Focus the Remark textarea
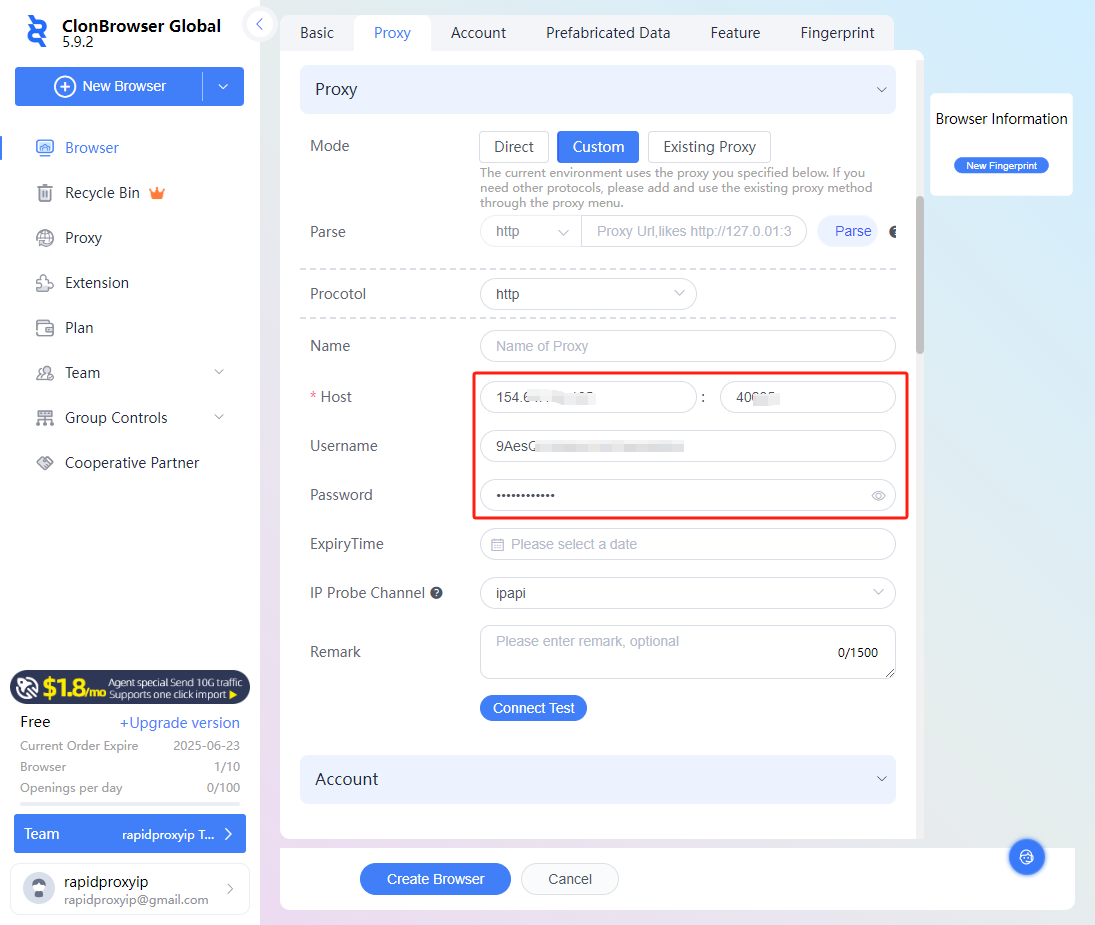 click(x=687, y=652)
